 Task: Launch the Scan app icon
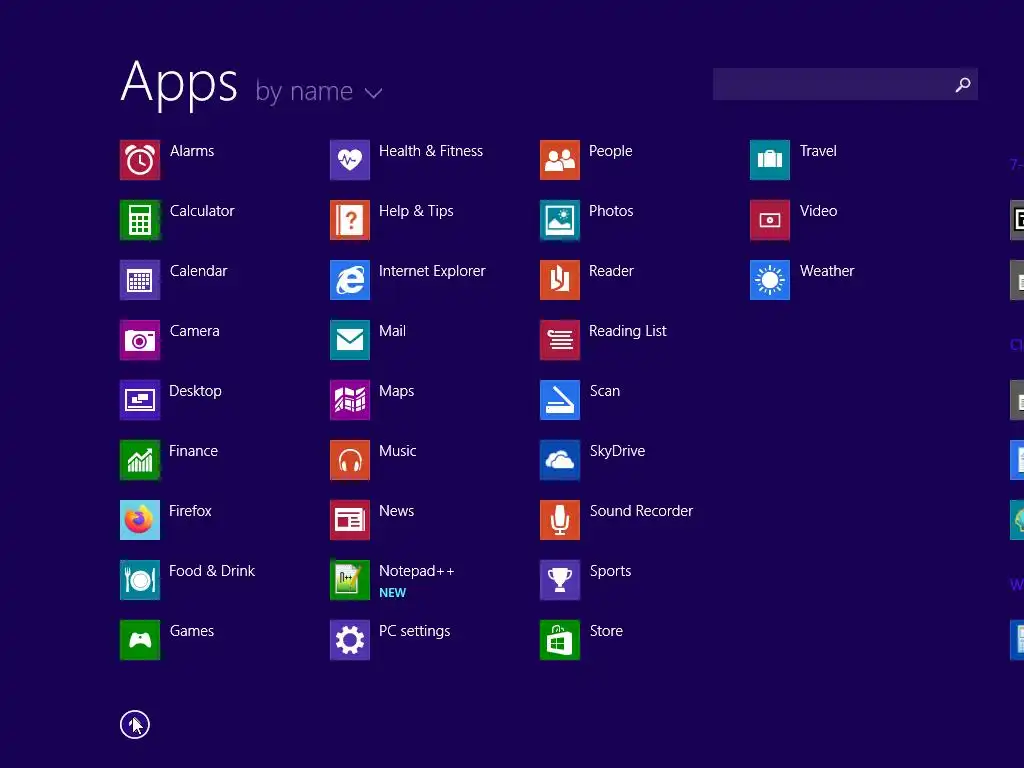pos(560,400)
